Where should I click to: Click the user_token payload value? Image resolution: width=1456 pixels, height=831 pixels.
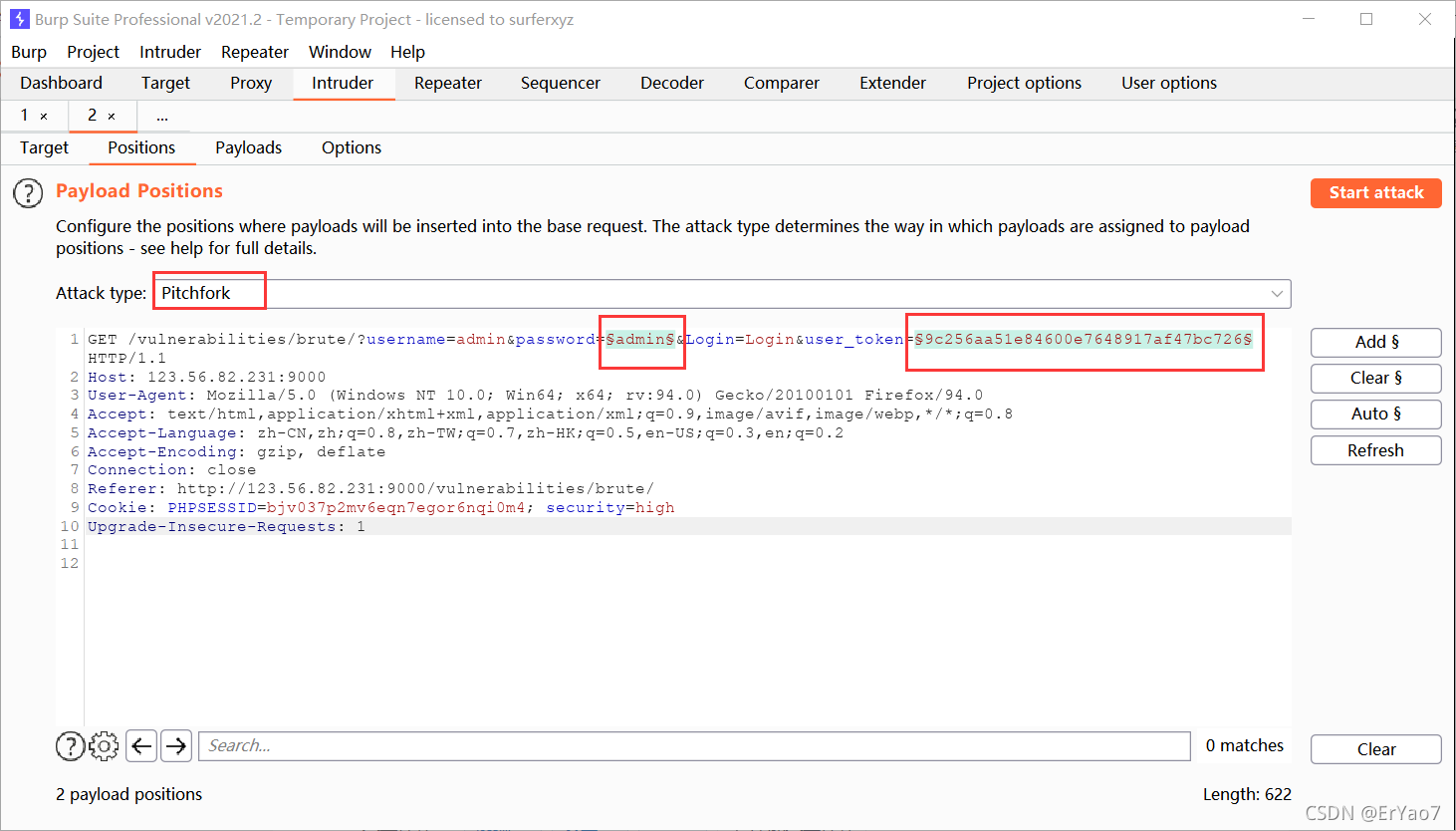[x=1084, y=340]
